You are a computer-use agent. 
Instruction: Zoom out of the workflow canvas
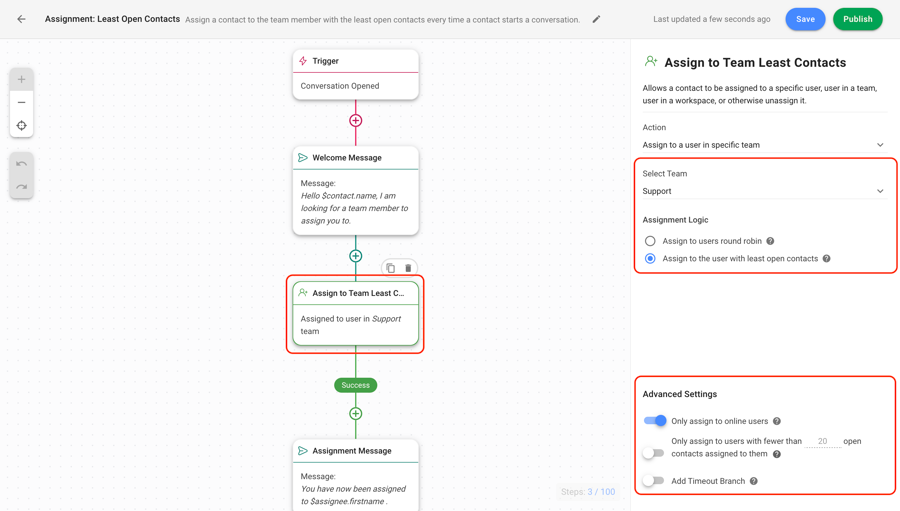click(21, 102)
